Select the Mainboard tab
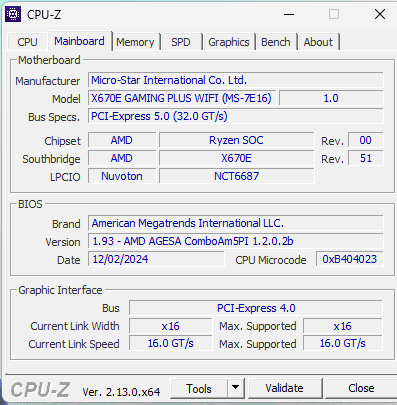This screenshot has width=397, height=405. [x=79, y=41]
